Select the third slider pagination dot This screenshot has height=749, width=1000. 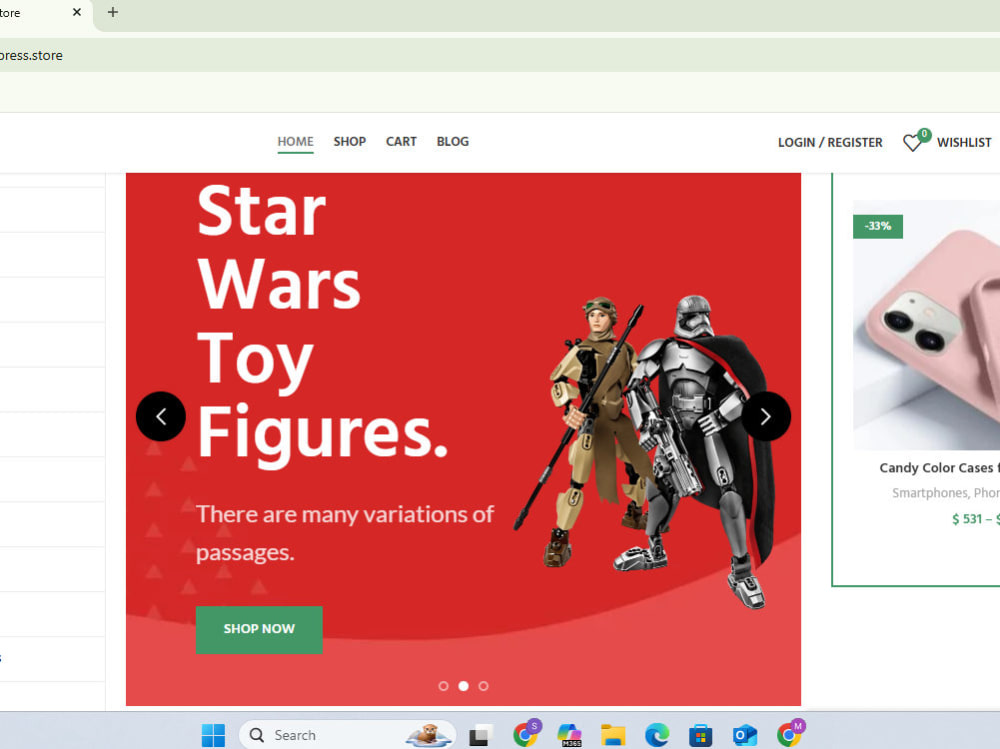483,686
